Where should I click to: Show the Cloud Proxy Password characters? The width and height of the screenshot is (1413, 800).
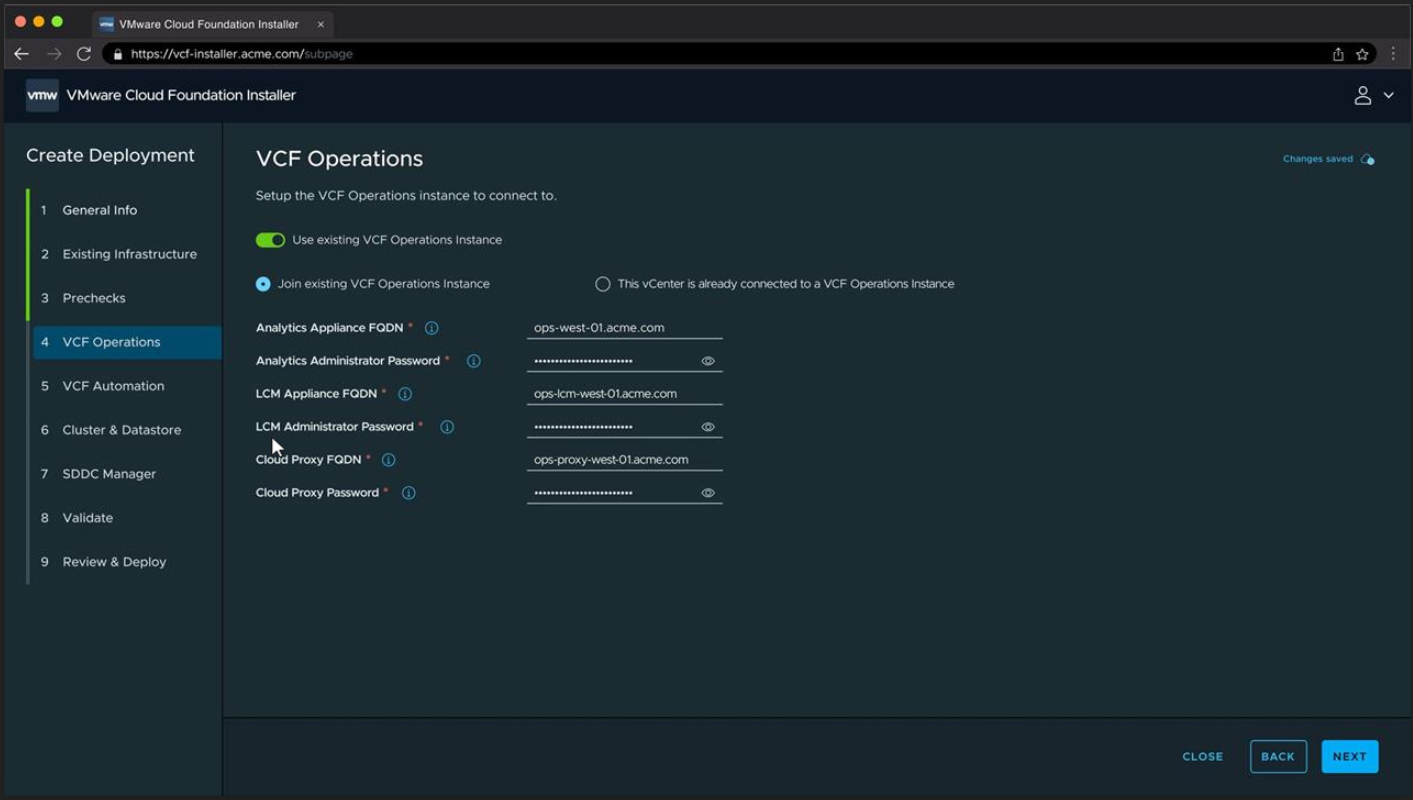(x=708, y=493)
